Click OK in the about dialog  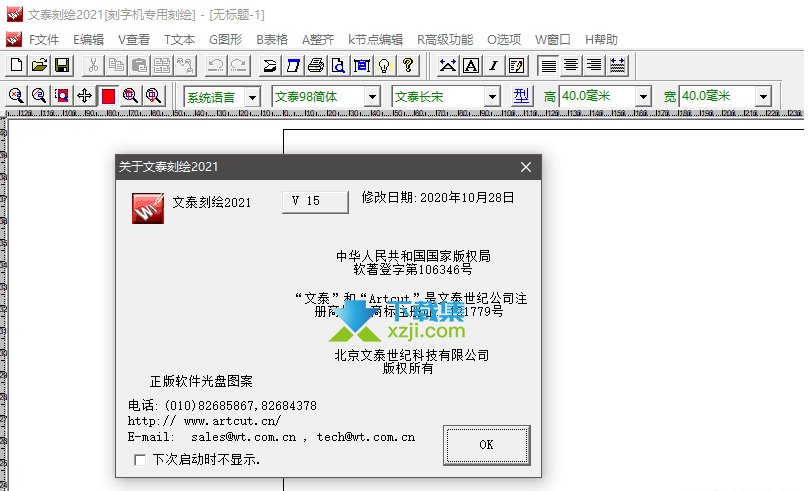point(487,445)
